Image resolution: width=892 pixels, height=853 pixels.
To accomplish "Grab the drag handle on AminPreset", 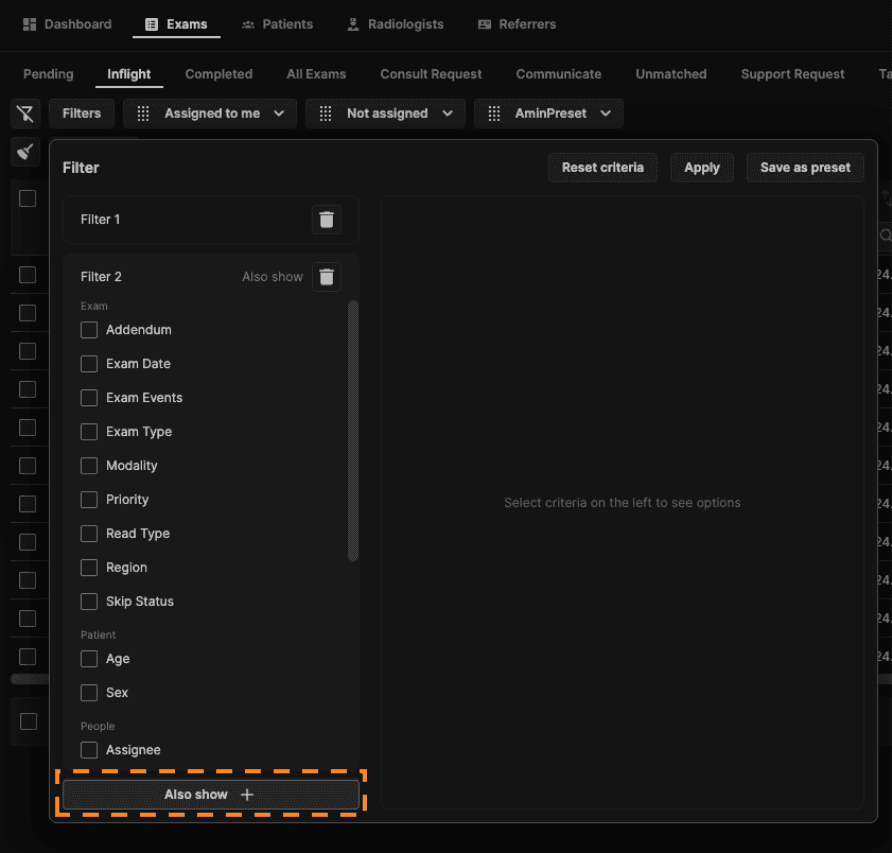I will [494, 113].
